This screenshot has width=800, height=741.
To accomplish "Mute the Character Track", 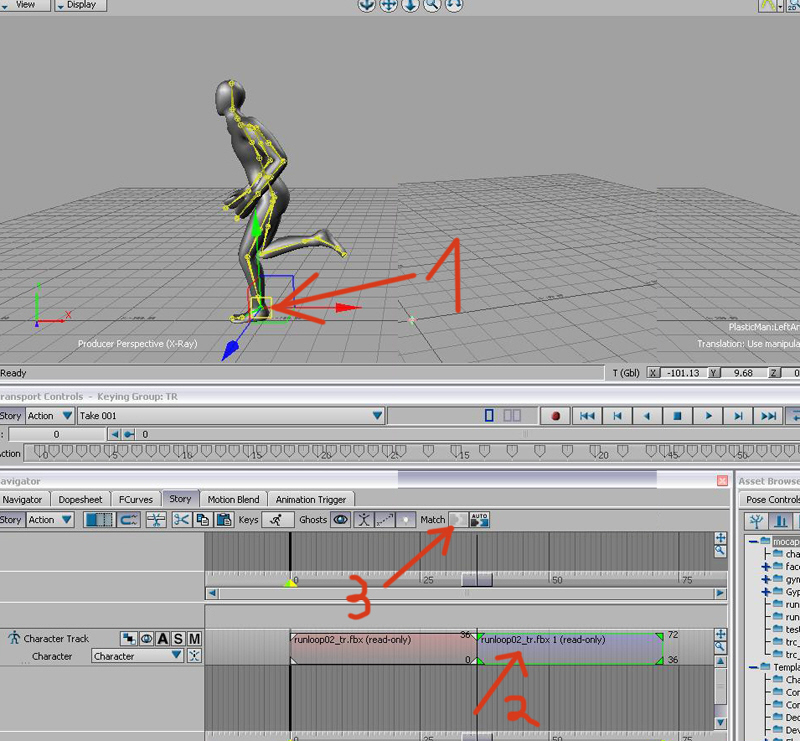I will point(194,639).
